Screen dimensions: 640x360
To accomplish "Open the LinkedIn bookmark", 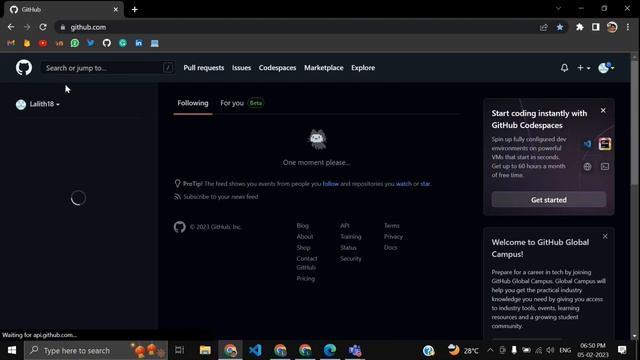I will [139, 43].
